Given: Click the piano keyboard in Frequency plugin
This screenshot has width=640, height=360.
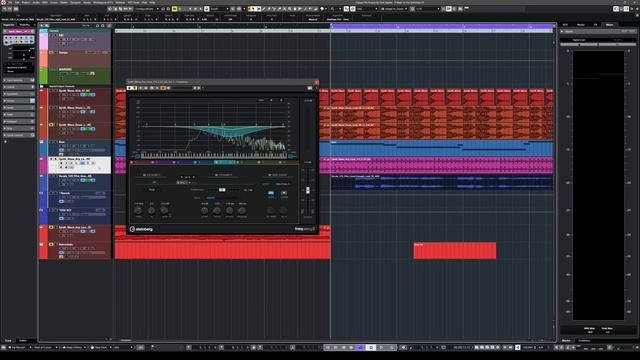Looking at the screenshot, I should pyautogui.click(x=214, y=155).
